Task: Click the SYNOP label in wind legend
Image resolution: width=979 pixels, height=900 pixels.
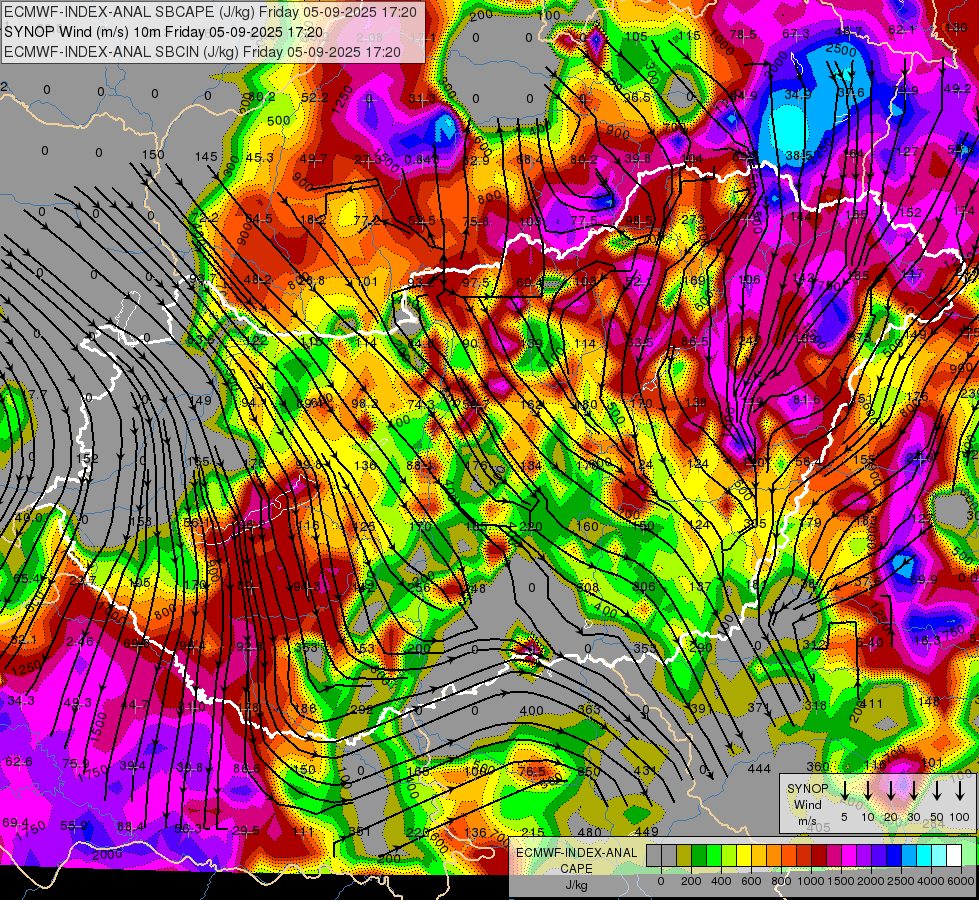Action: (807, 789)
